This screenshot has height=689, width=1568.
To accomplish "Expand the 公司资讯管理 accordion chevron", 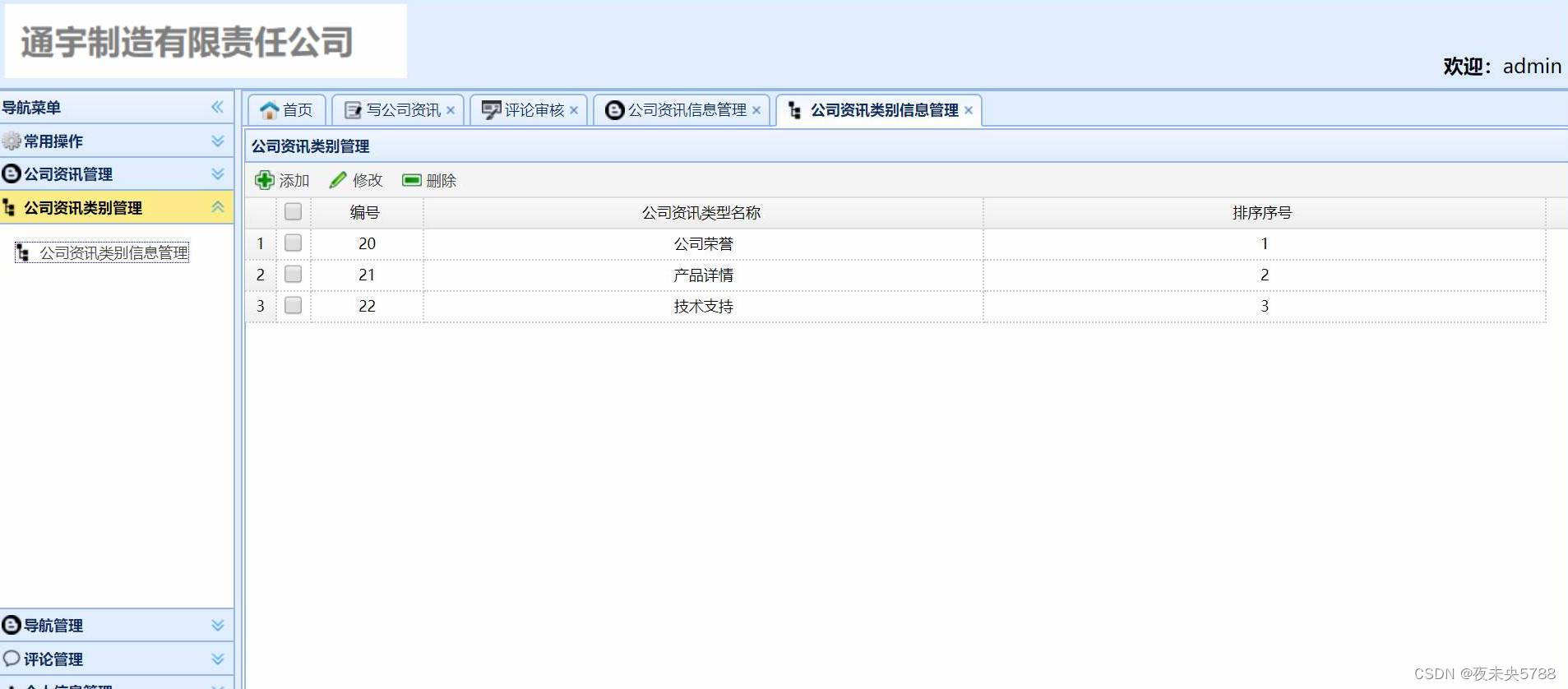I will pos(217,174).
